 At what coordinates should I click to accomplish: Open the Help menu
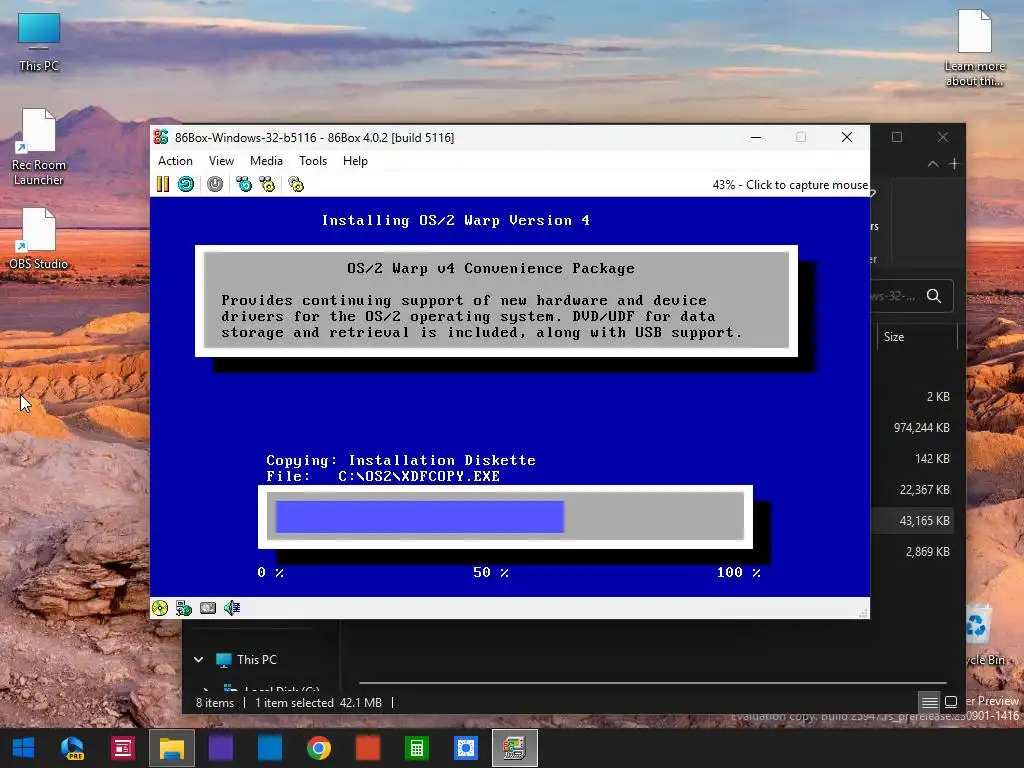pos(355,161)
